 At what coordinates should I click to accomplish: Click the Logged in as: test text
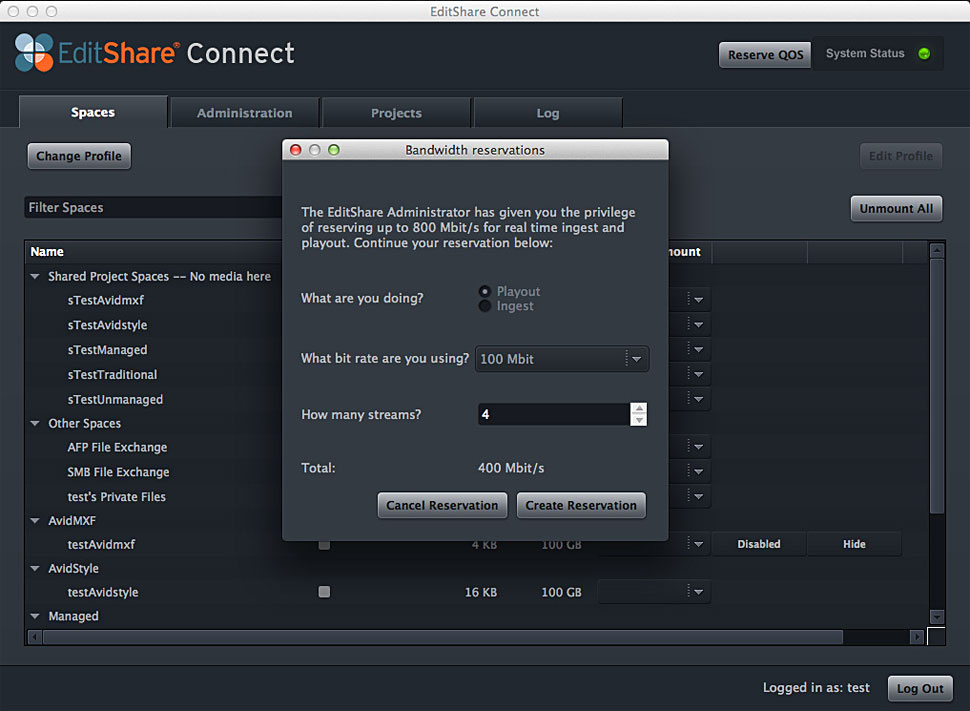coord(816,687)
